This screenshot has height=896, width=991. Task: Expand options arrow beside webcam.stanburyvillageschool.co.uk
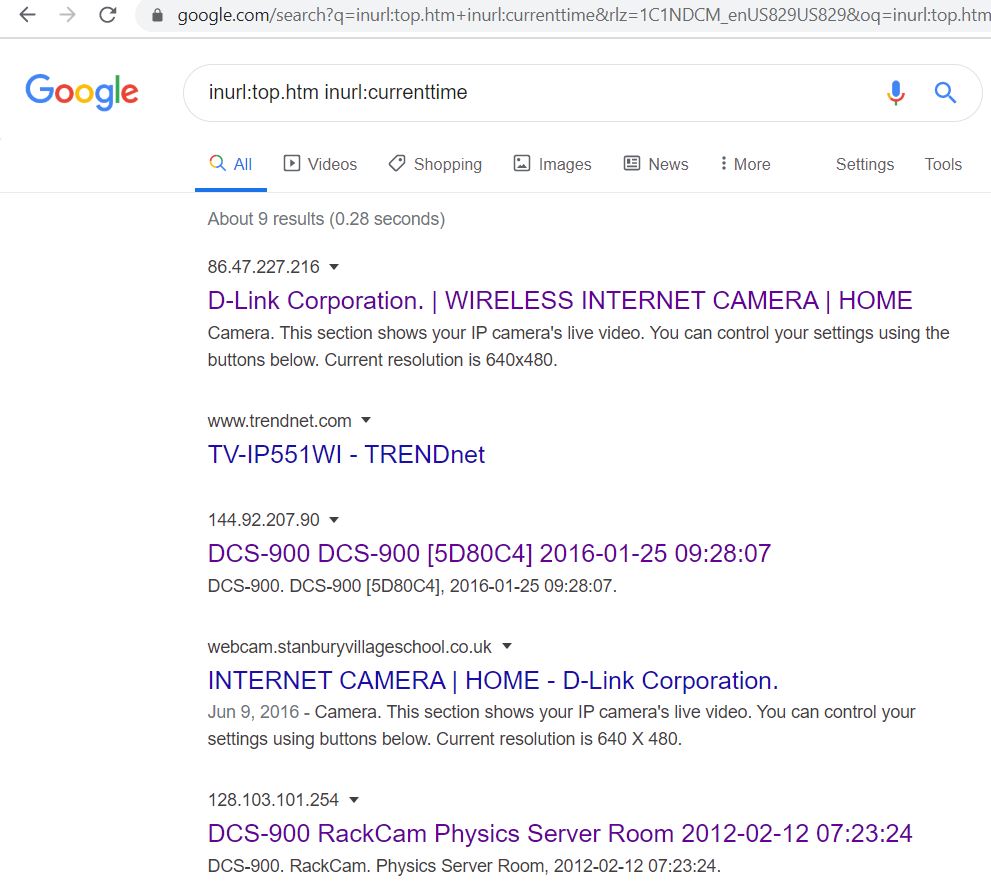(507, 646)
